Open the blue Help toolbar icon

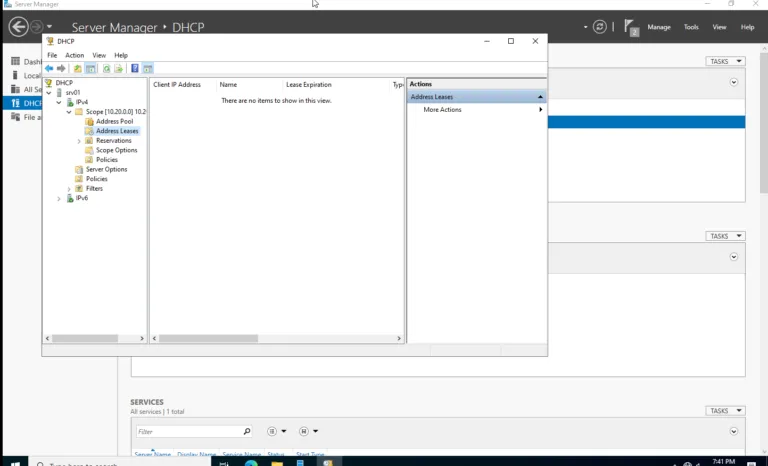pos(135,69)
